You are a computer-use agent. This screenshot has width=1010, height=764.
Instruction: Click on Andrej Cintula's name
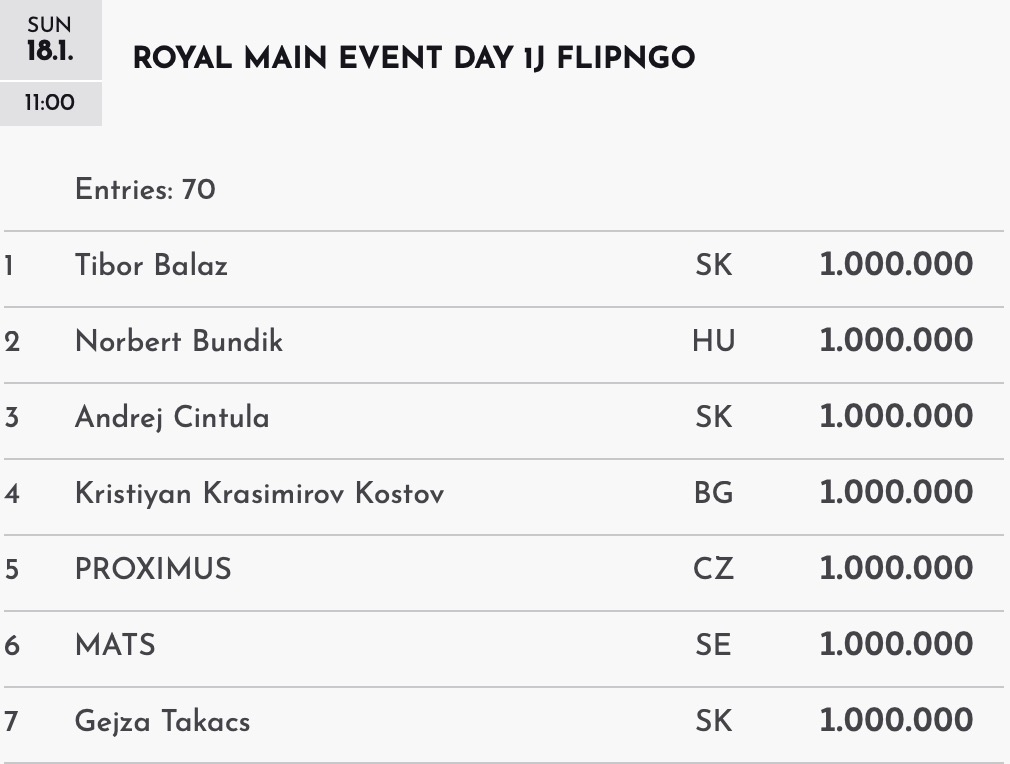point(172,418)
